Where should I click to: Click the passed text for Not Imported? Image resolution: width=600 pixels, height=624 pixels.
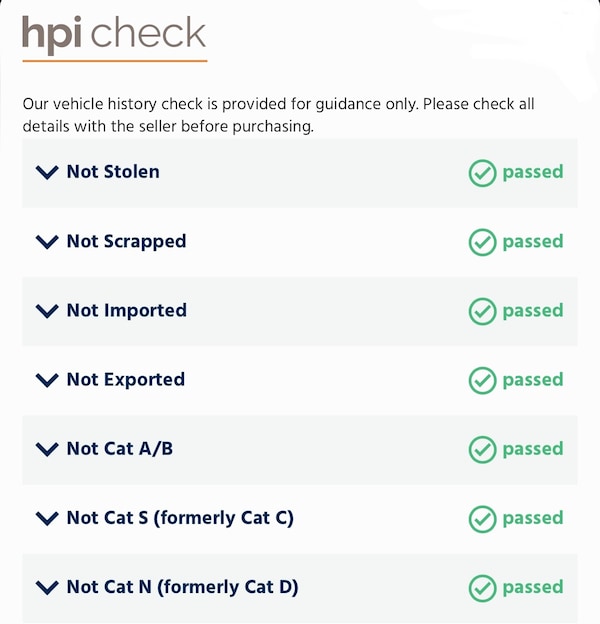coord(532,311)
